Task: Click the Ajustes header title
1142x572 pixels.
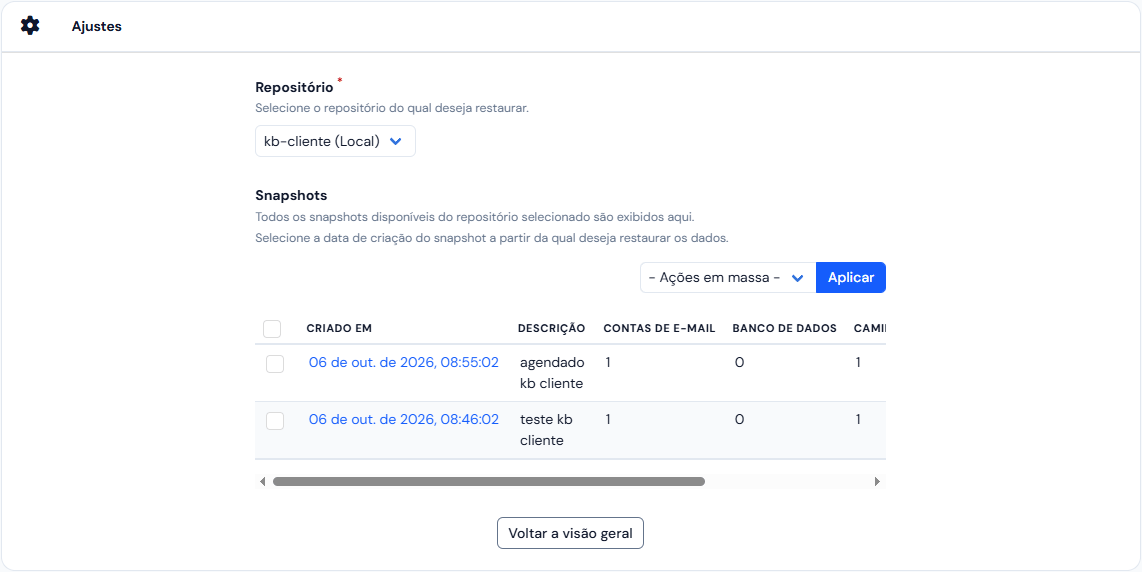Action: pos(97,26)
